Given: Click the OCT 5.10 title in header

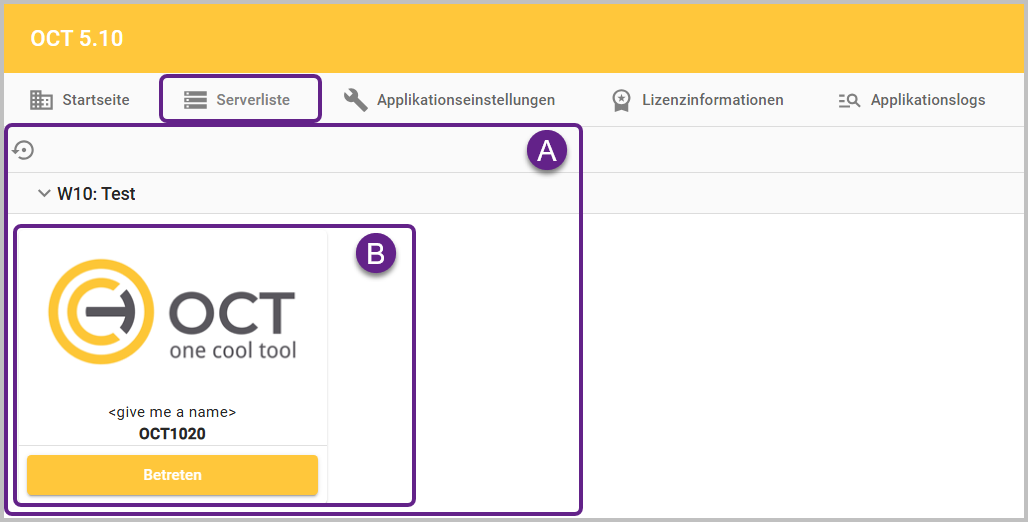Looking at the screenshot, I should [x=77, y=39].
